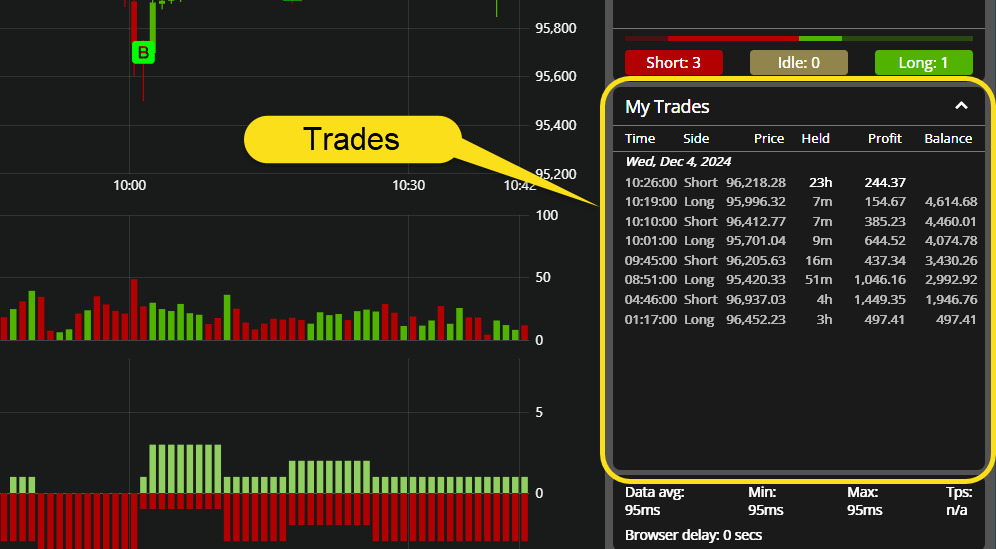Click the 10:30 time axis label
The width and height of the screenshot is (996, 549).
coord(408,186)
